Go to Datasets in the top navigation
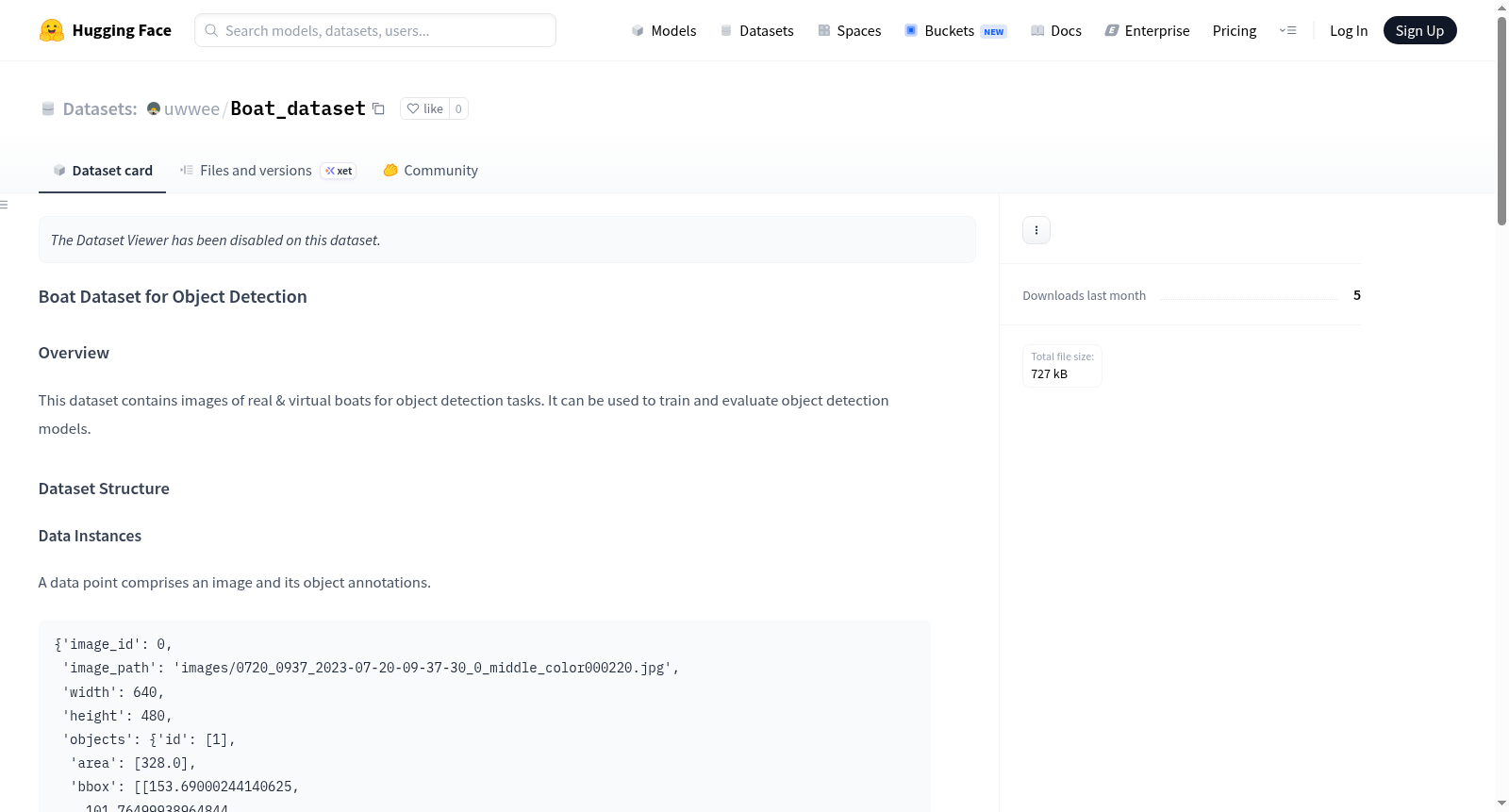1509x812 pixels. 757,30
